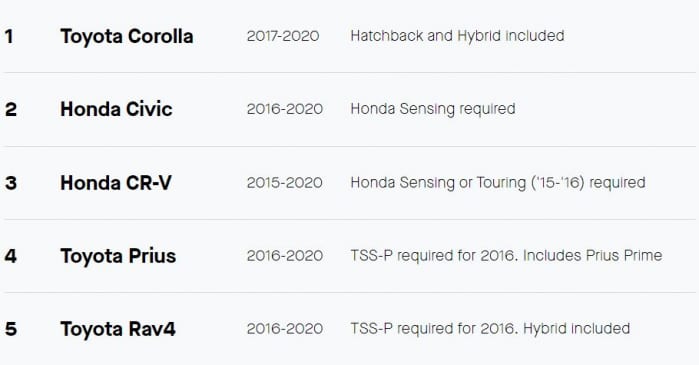Click rank number 4
The image size is (699, 365).
coord(11,256)
